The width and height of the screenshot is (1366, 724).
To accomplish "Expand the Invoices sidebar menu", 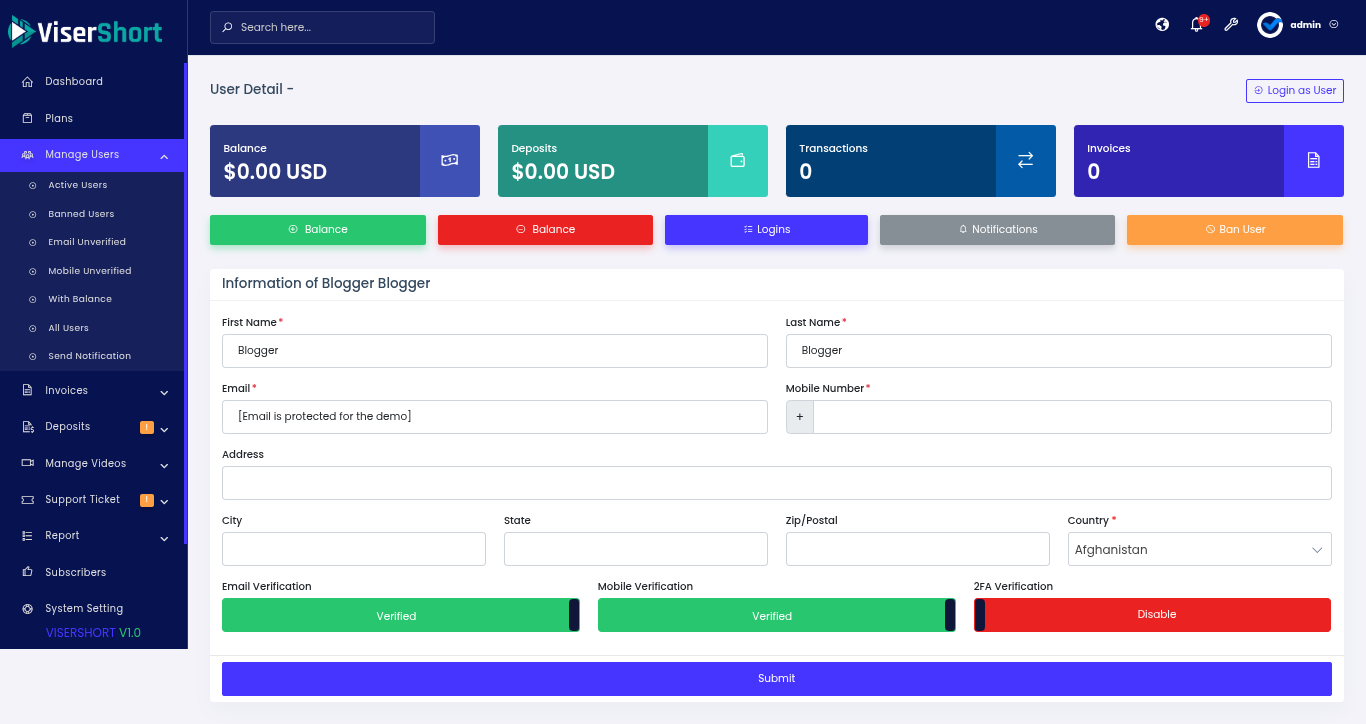I will (x=93, y=391).
